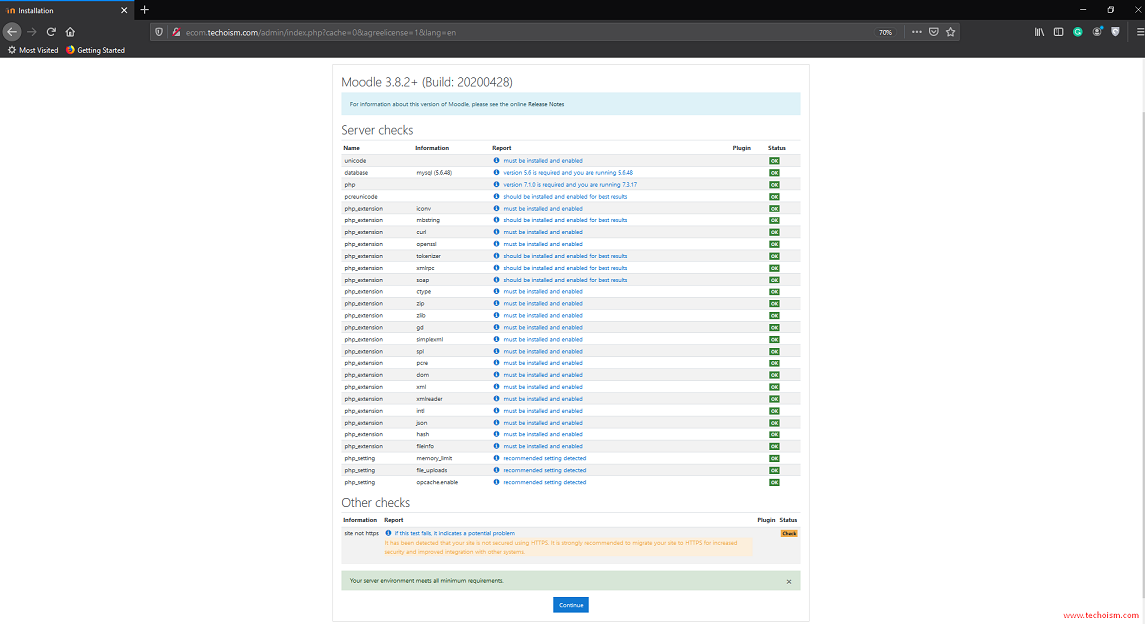Open the page actions three-dot menu

pyautogui.click(x=916, y=32)
